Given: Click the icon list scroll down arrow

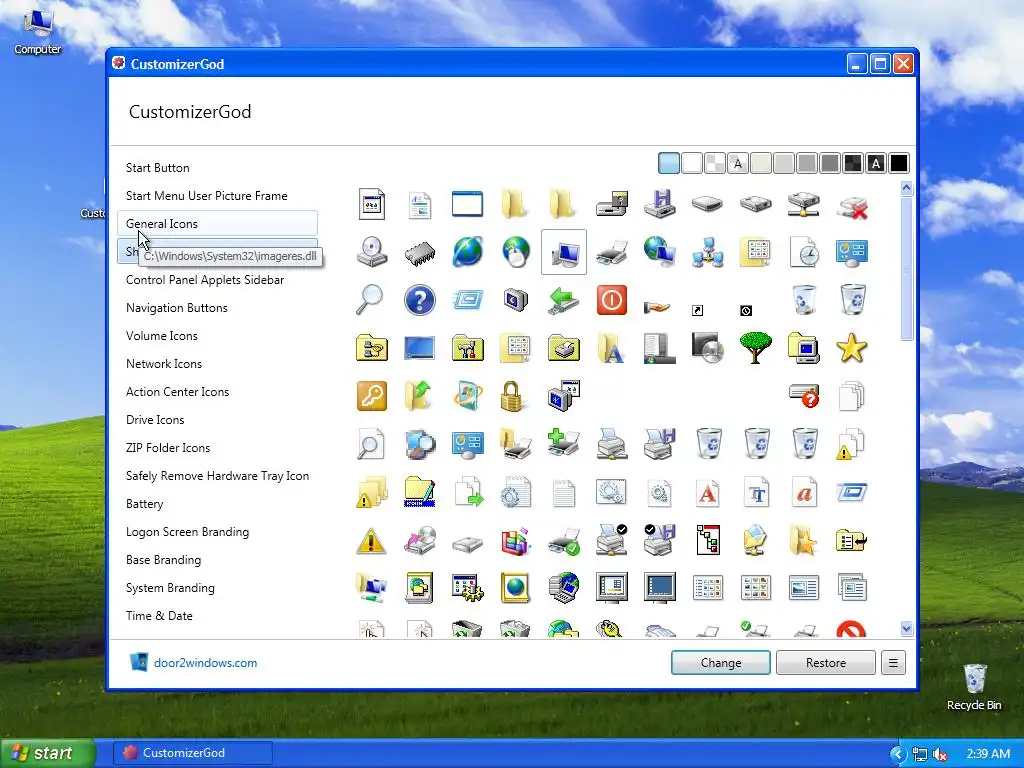Looking at the screenshot, I should point(906,628).
